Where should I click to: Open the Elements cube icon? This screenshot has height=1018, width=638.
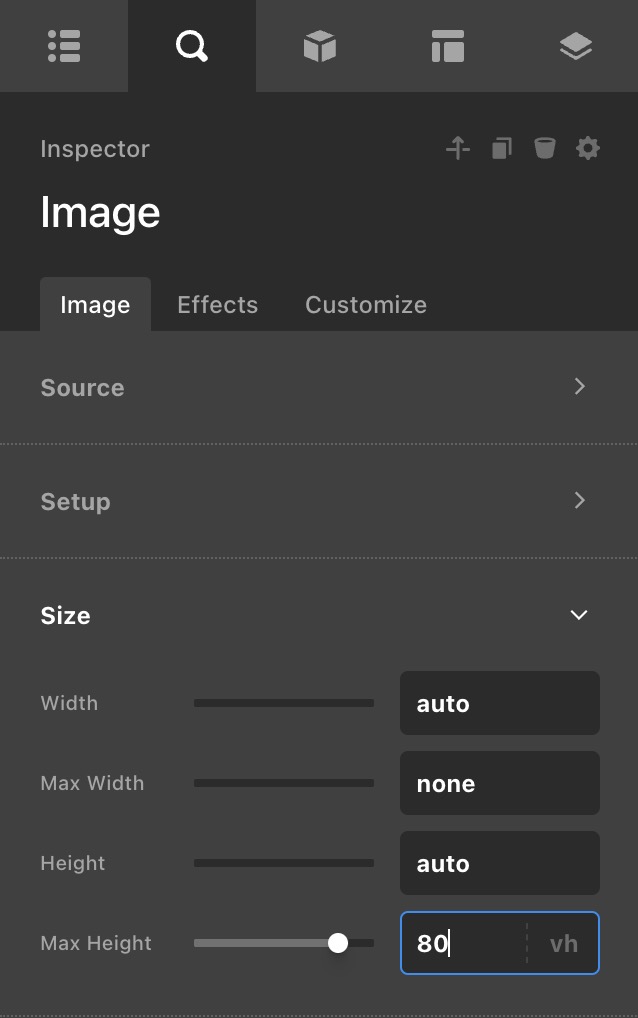tap(319, 46)
